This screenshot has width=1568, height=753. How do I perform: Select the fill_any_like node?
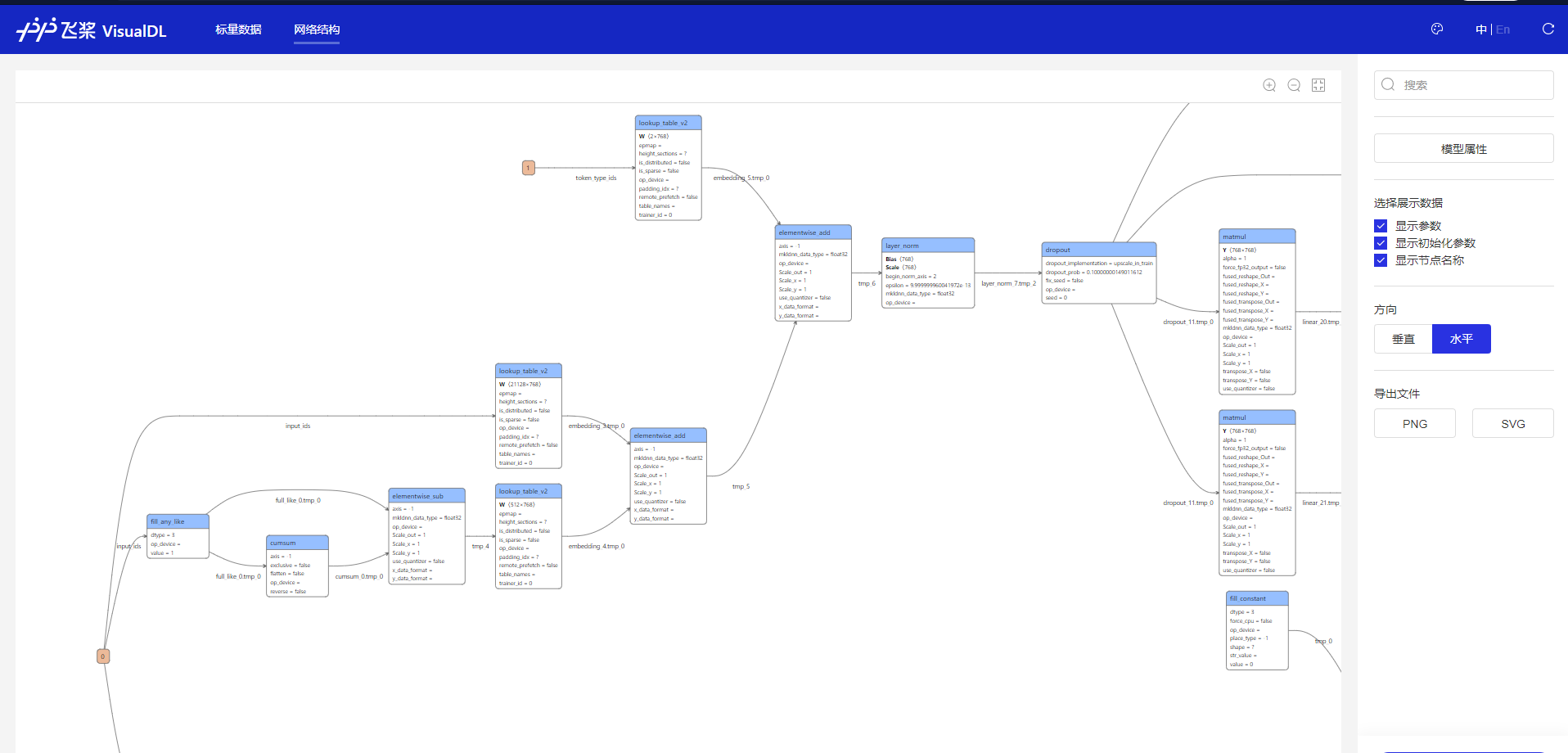point(178,536)
